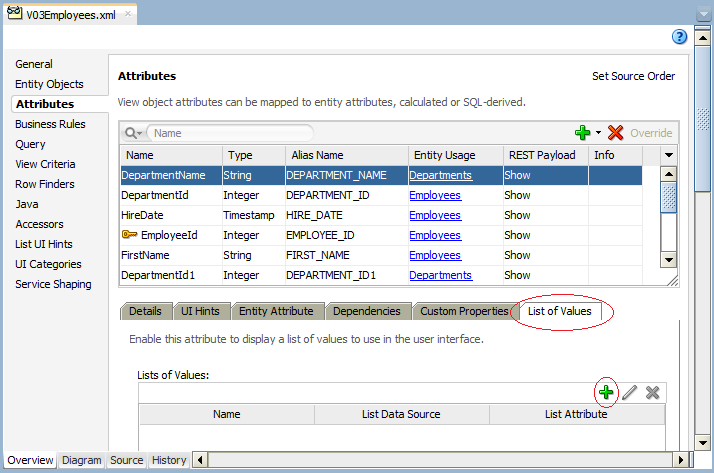Click the green plus to add a new attribute

click(x=582, y=133)
